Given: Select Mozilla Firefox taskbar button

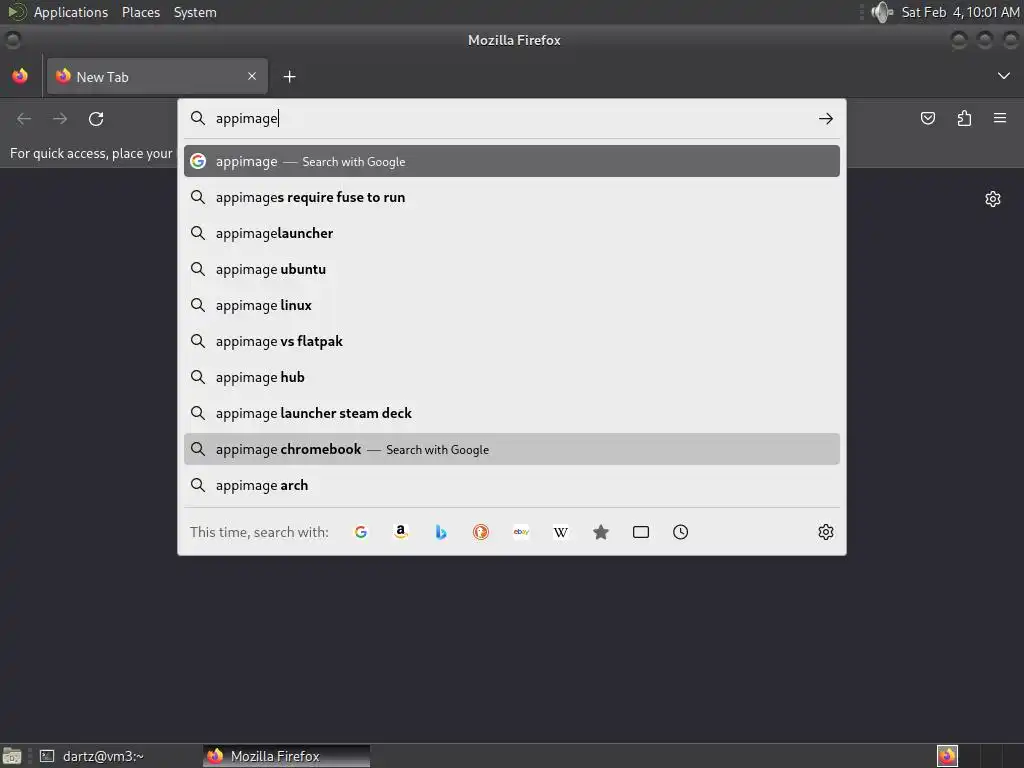Looking at the screenshot, I should 287,756.
